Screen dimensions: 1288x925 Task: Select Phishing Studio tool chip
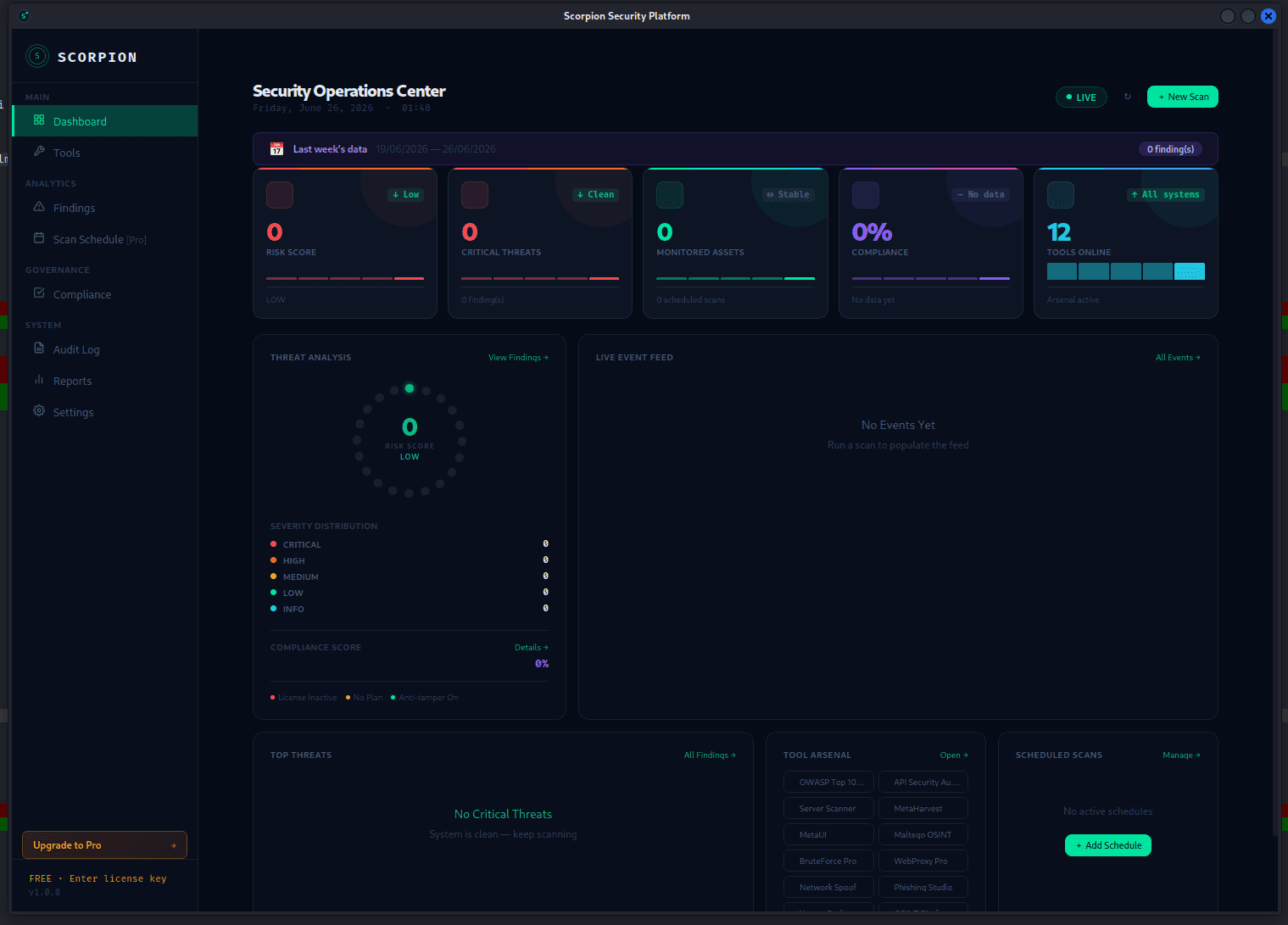coord(923,887)
